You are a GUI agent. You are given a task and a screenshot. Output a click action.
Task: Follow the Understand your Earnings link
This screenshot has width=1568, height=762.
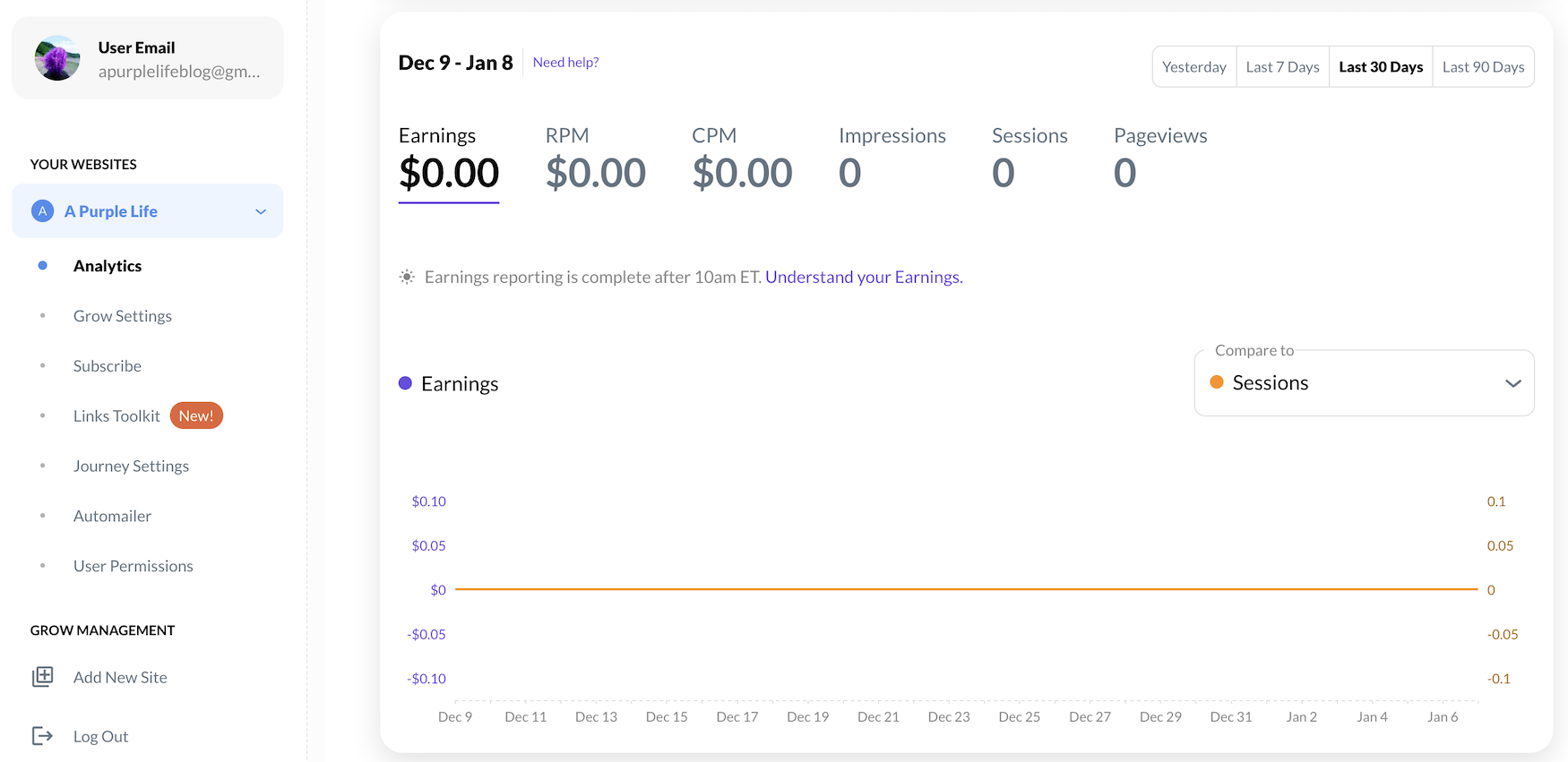(864, 278)
